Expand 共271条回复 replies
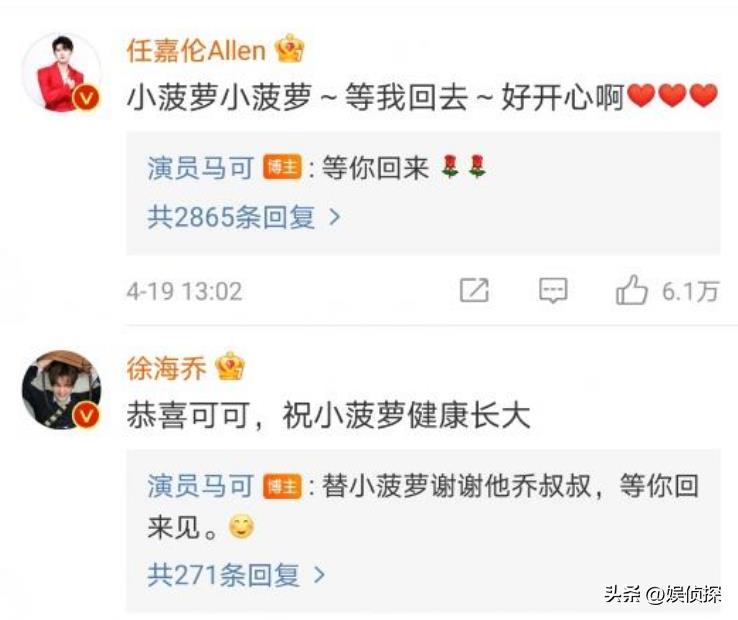This screenshot has height=620, width=738. click(237, 575)
